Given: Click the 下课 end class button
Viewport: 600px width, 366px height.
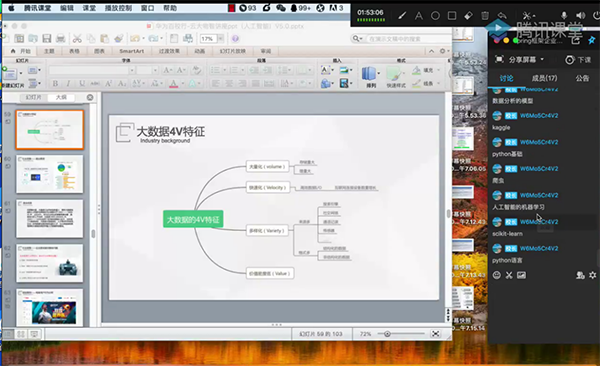Looking at the screenshot, I should coord(578,60).
